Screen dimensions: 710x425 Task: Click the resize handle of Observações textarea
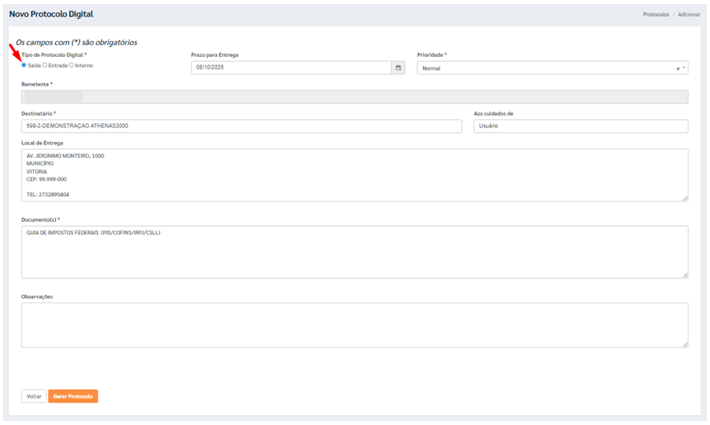[x=685, y=344]
